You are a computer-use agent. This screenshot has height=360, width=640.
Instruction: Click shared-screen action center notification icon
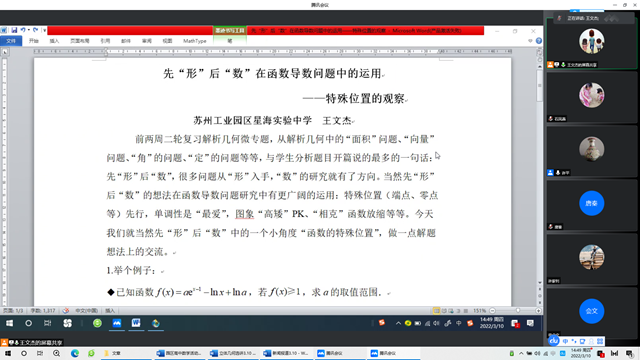(530, 323)
